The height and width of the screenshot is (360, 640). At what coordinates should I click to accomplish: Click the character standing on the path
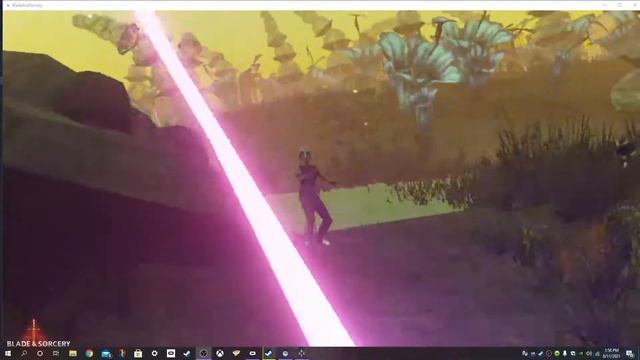[315, 197]
